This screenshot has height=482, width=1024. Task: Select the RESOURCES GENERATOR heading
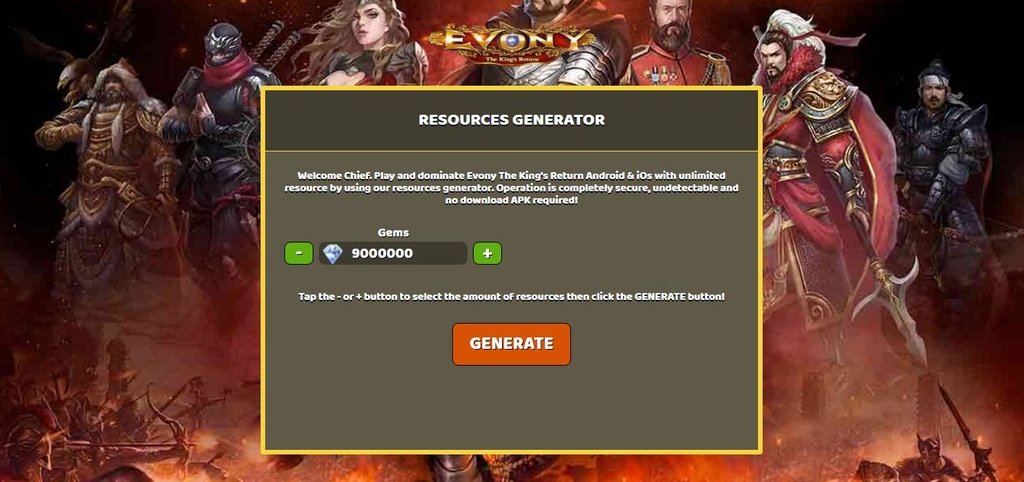click(511, 120)
